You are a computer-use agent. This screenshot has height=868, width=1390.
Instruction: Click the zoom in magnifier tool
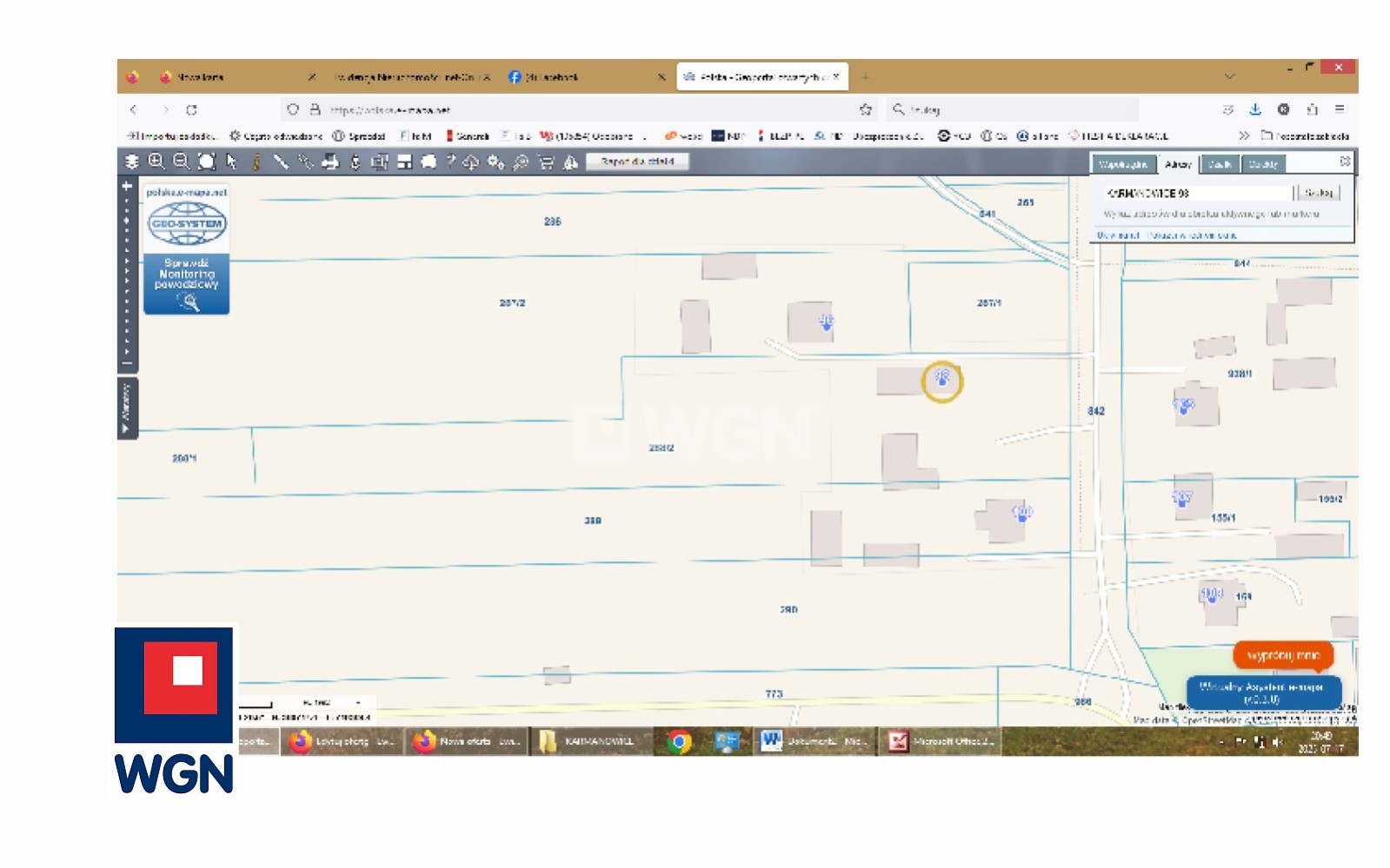(x=156, y=162)
